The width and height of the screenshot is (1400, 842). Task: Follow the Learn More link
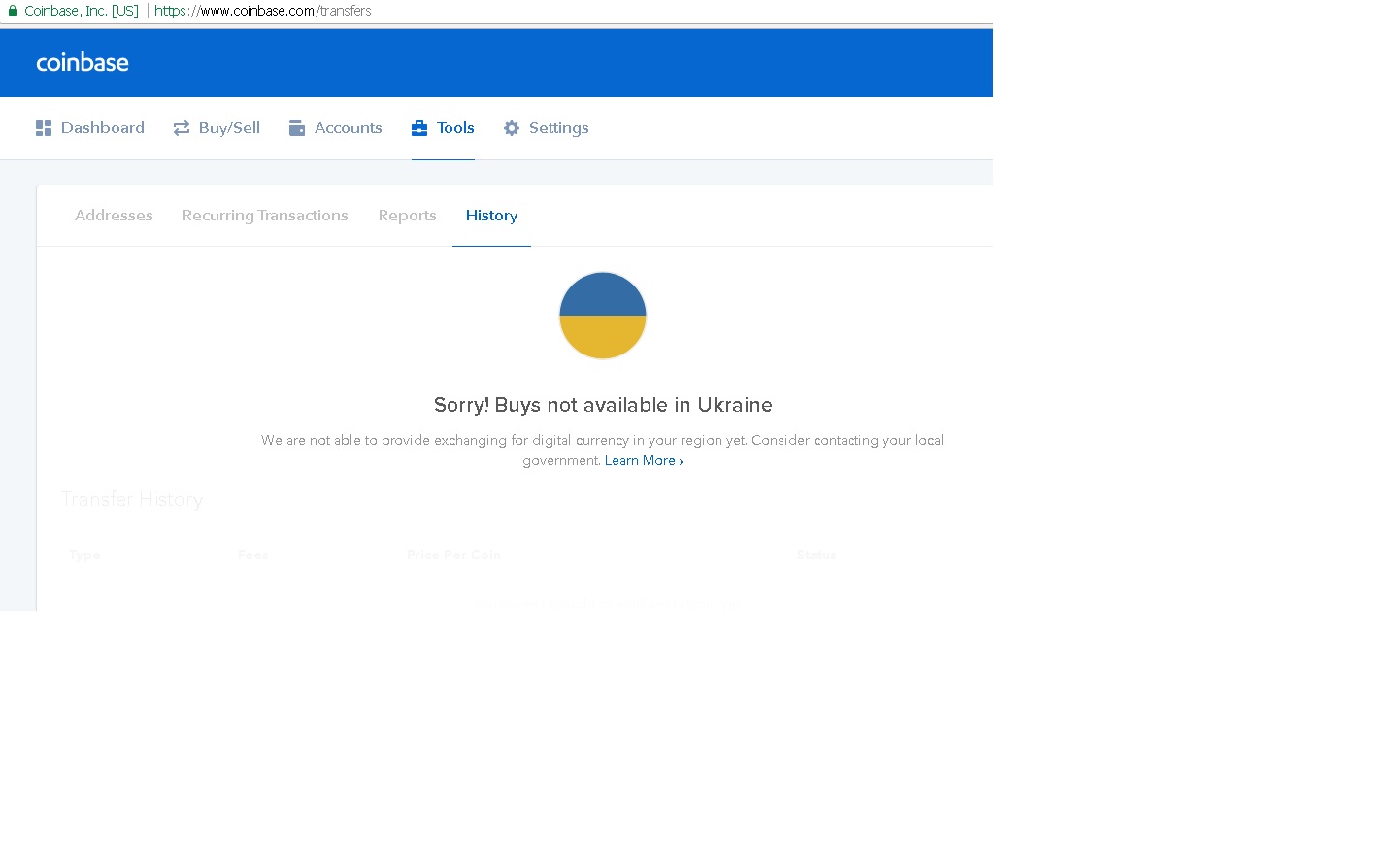coord(644,460)
